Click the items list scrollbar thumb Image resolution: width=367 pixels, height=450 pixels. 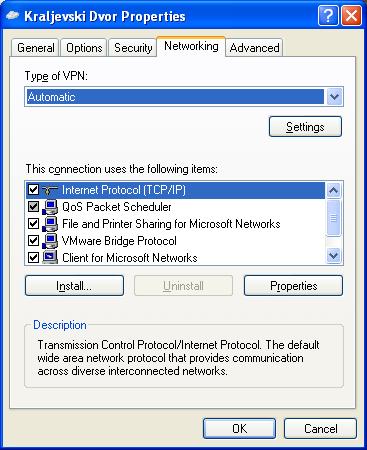[x=333, y=218]
